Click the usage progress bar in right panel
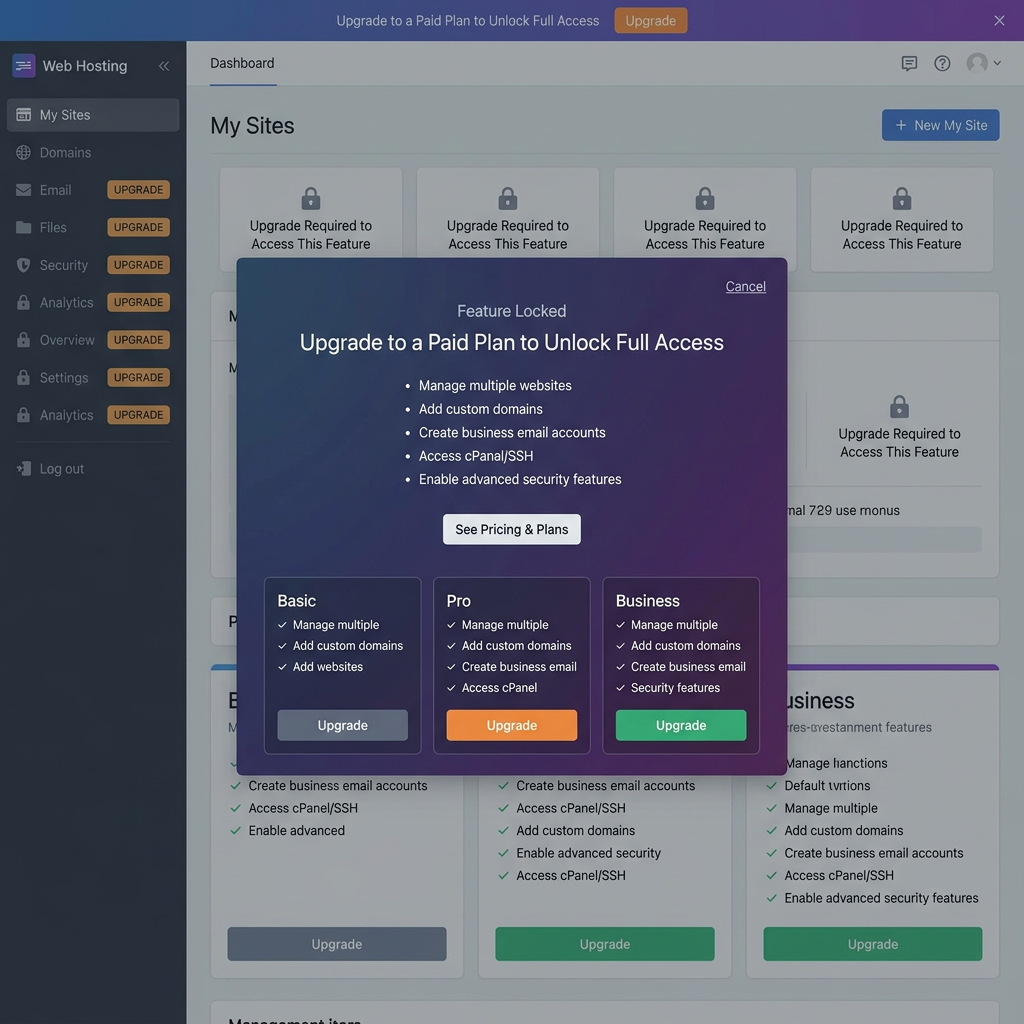The height and width of the screenshot is (1024, 1024). 884,540
